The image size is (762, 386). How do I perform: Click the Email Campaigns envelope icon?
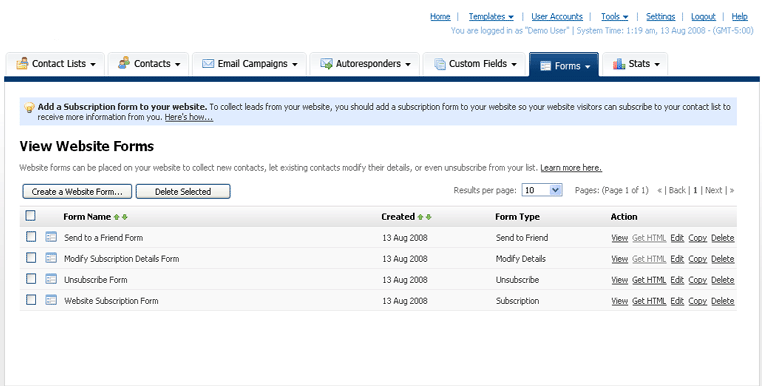(x=208, y=64)
